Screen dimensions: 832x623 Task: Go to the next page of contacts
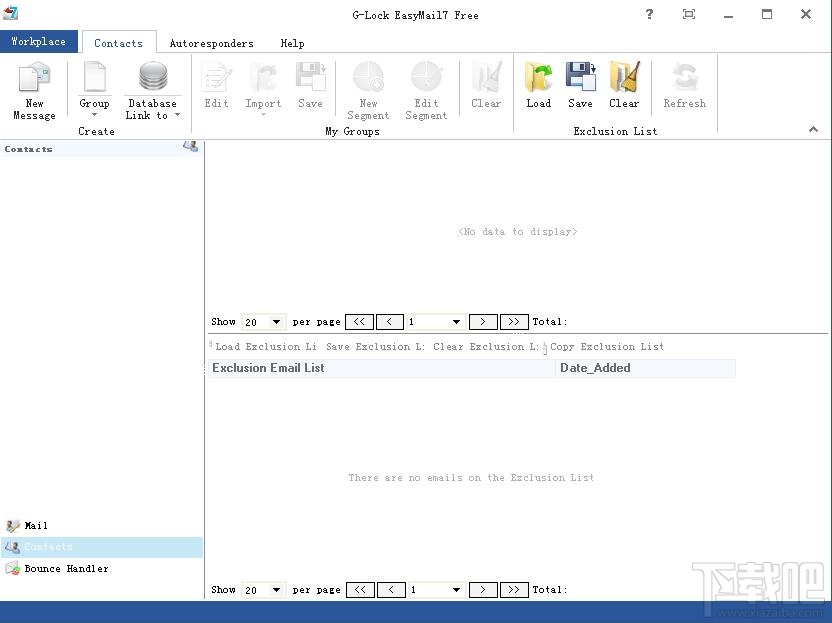point(483,321)
